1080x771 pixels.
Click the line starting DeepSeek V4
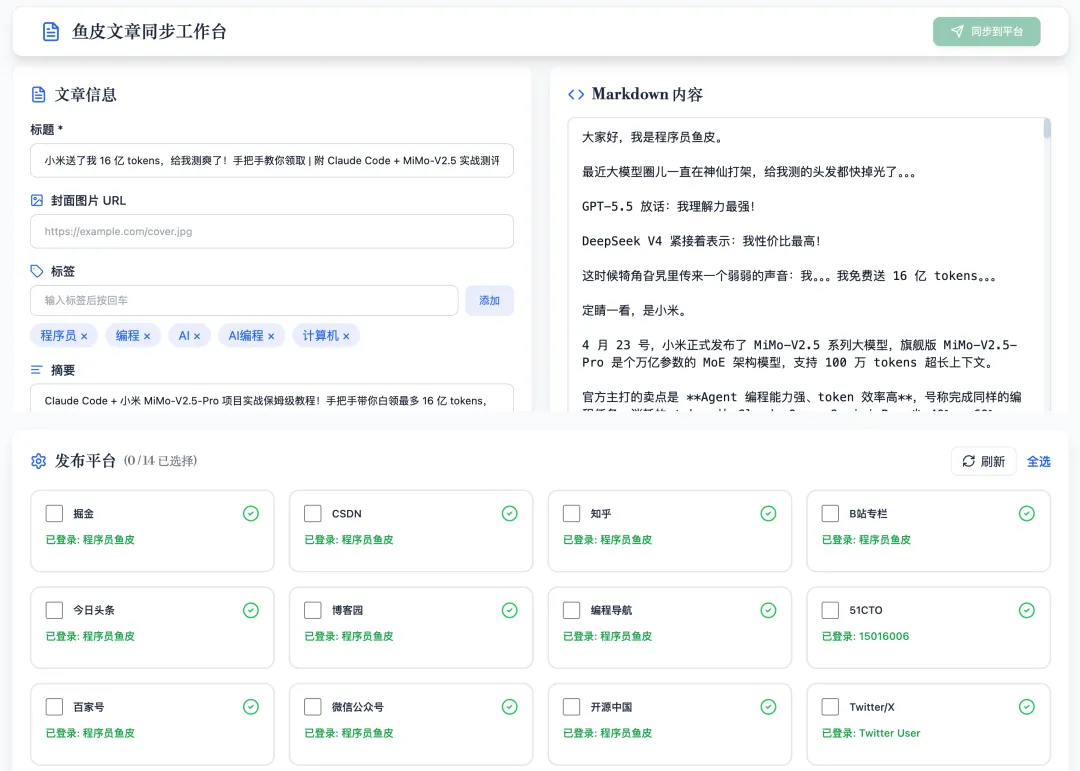[x=702, y=241]
